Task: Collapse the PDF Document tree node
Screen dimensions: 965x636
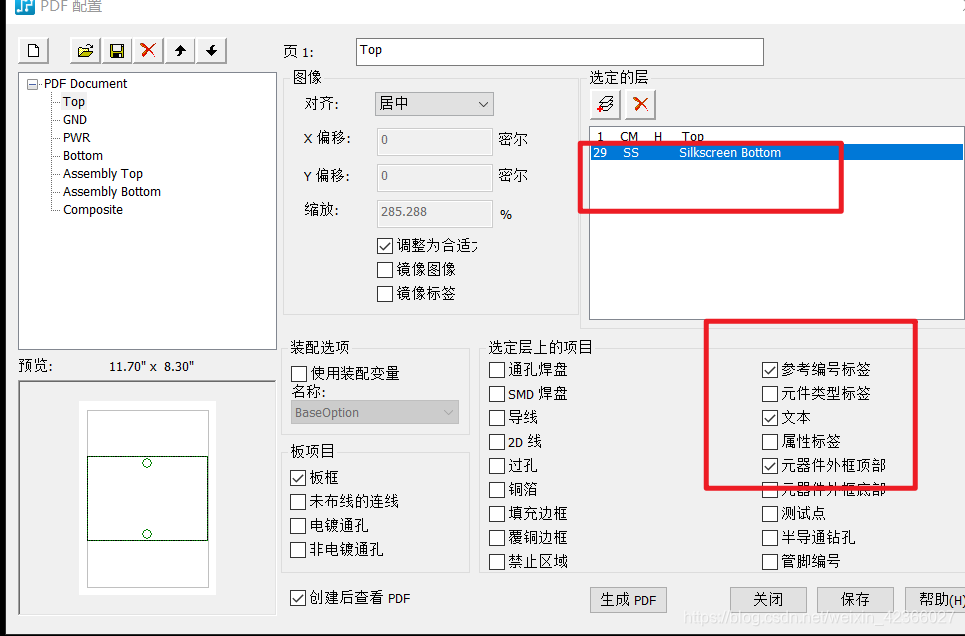Action: pos(32,83)
